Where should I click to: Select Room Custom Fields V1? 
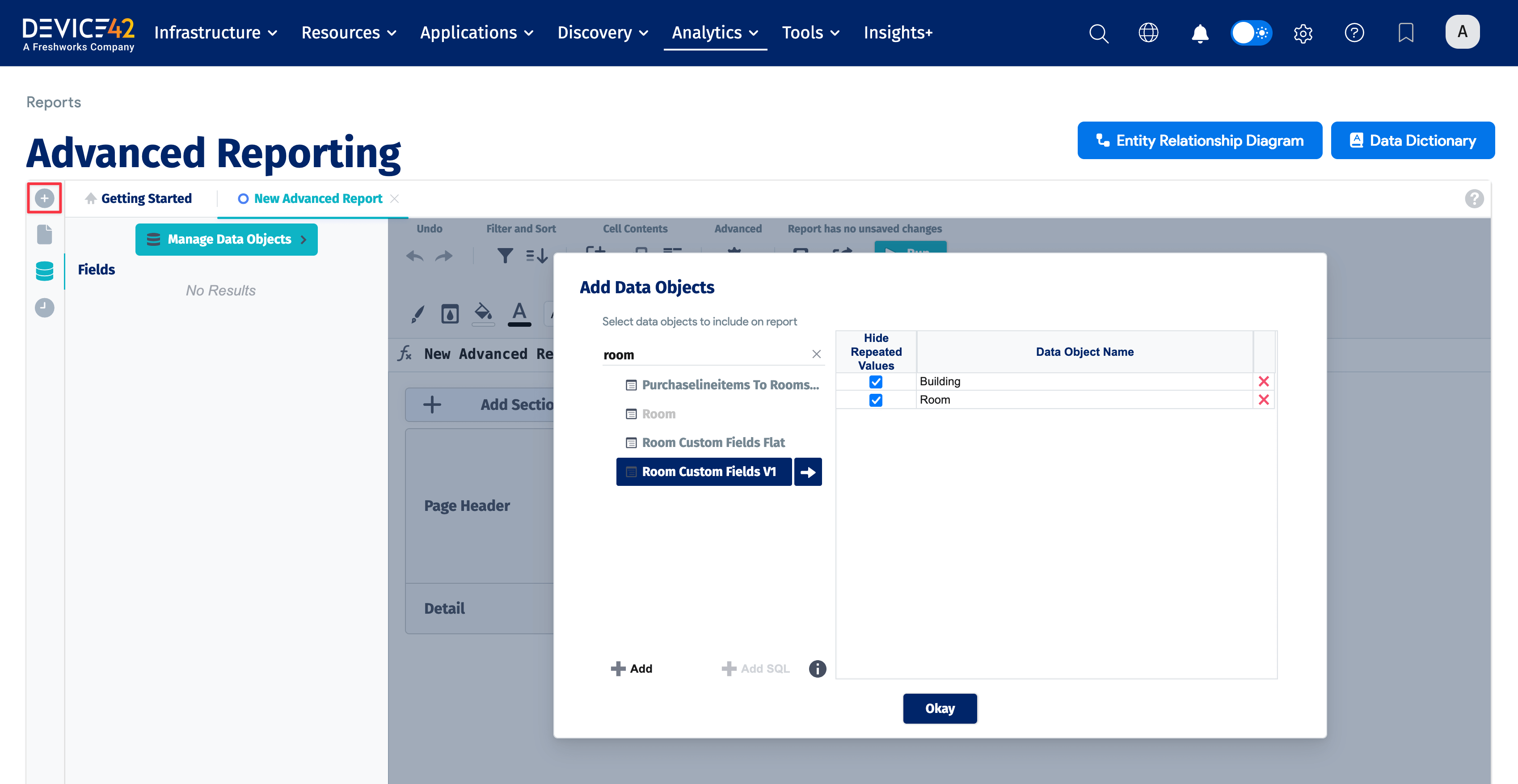704,472
